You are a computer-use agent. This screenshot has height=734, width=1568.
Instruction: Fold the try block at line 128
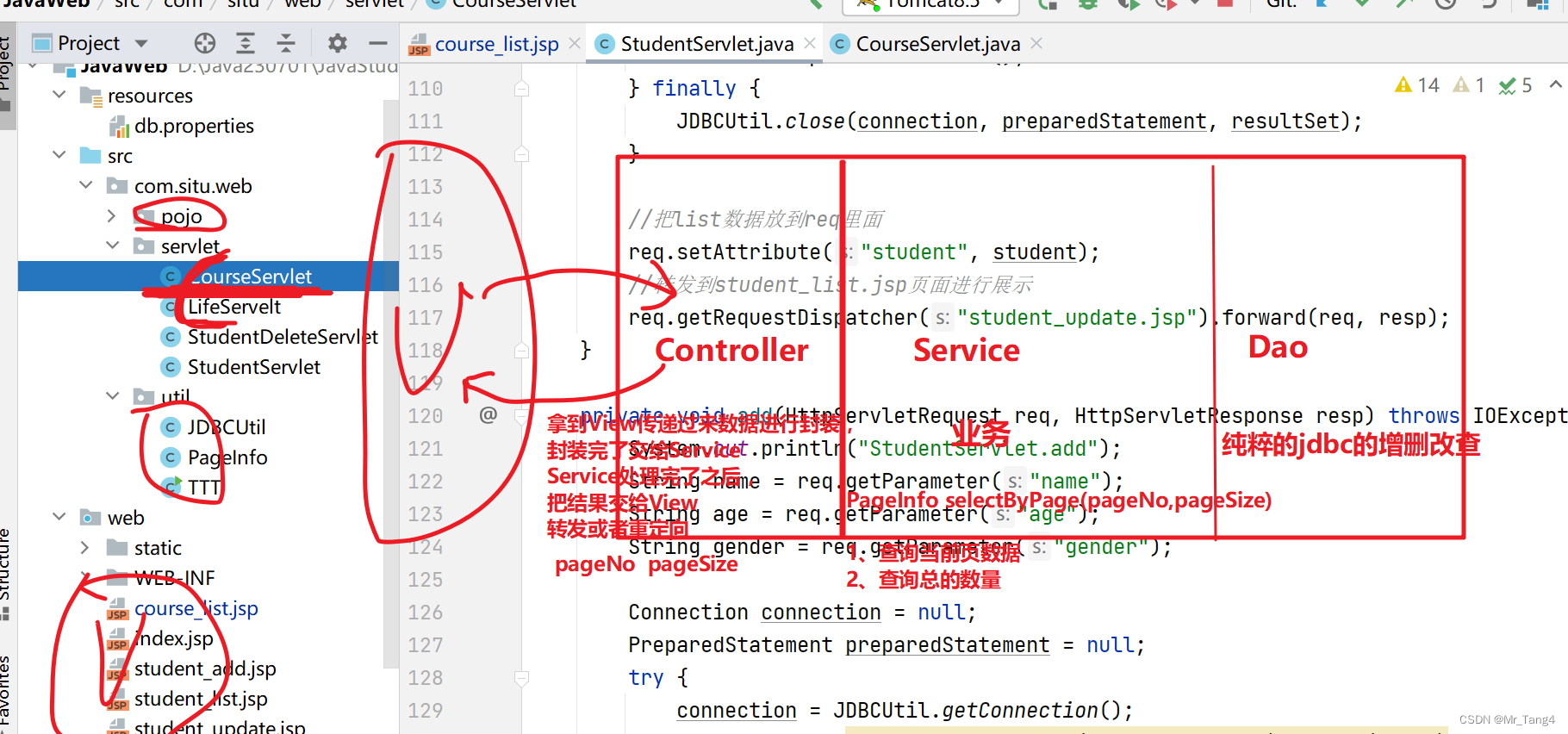coord(521,678)
